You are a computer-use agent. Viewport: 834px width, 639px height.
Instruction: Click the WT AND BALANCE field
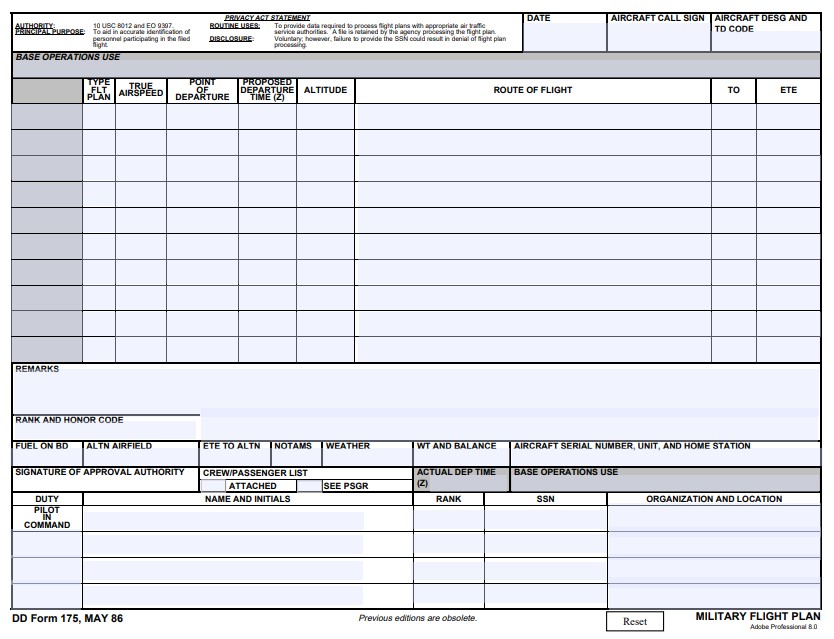(x=461, y=458)
